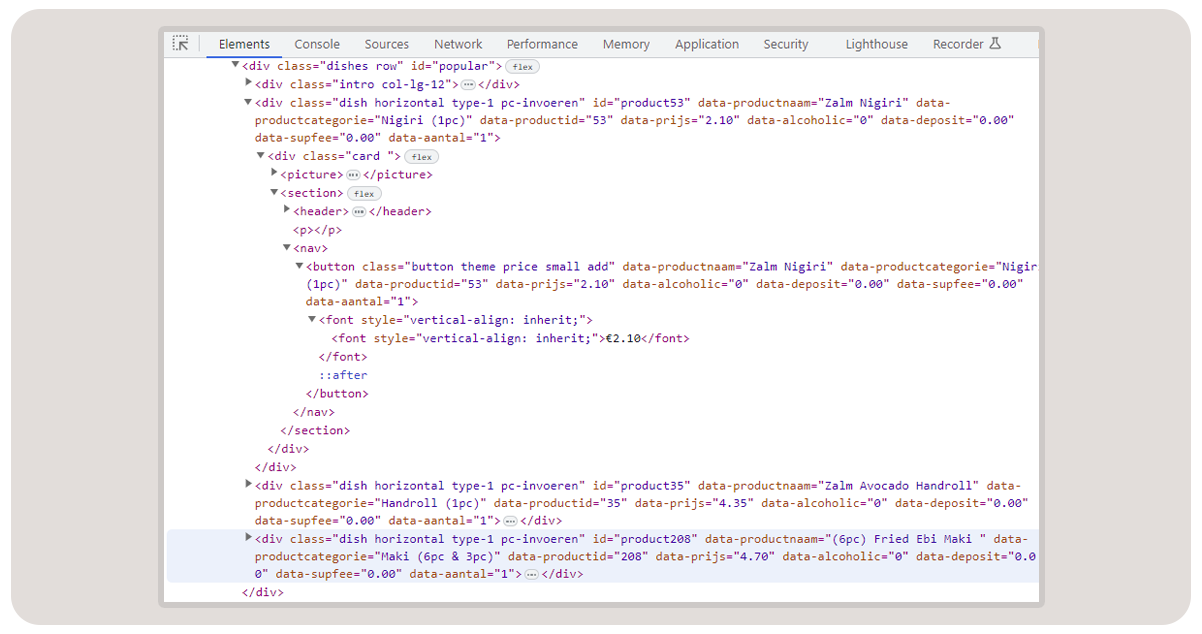Switch to the Console tab
Image resolution: width=1202 pixels, height=634 pixels.
point(317,44)
